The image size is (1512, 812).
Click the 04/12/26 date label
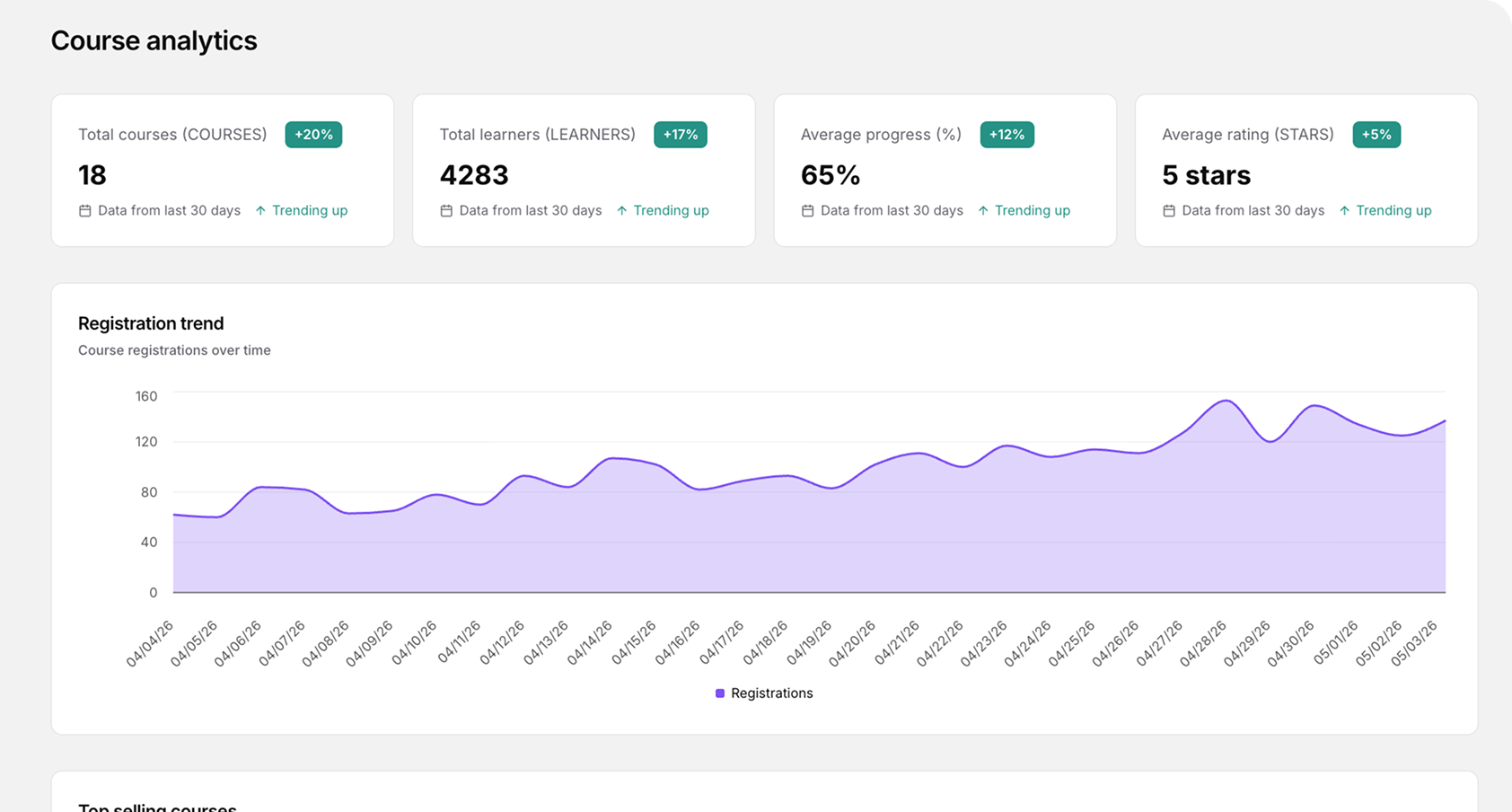tap(501, 643)
